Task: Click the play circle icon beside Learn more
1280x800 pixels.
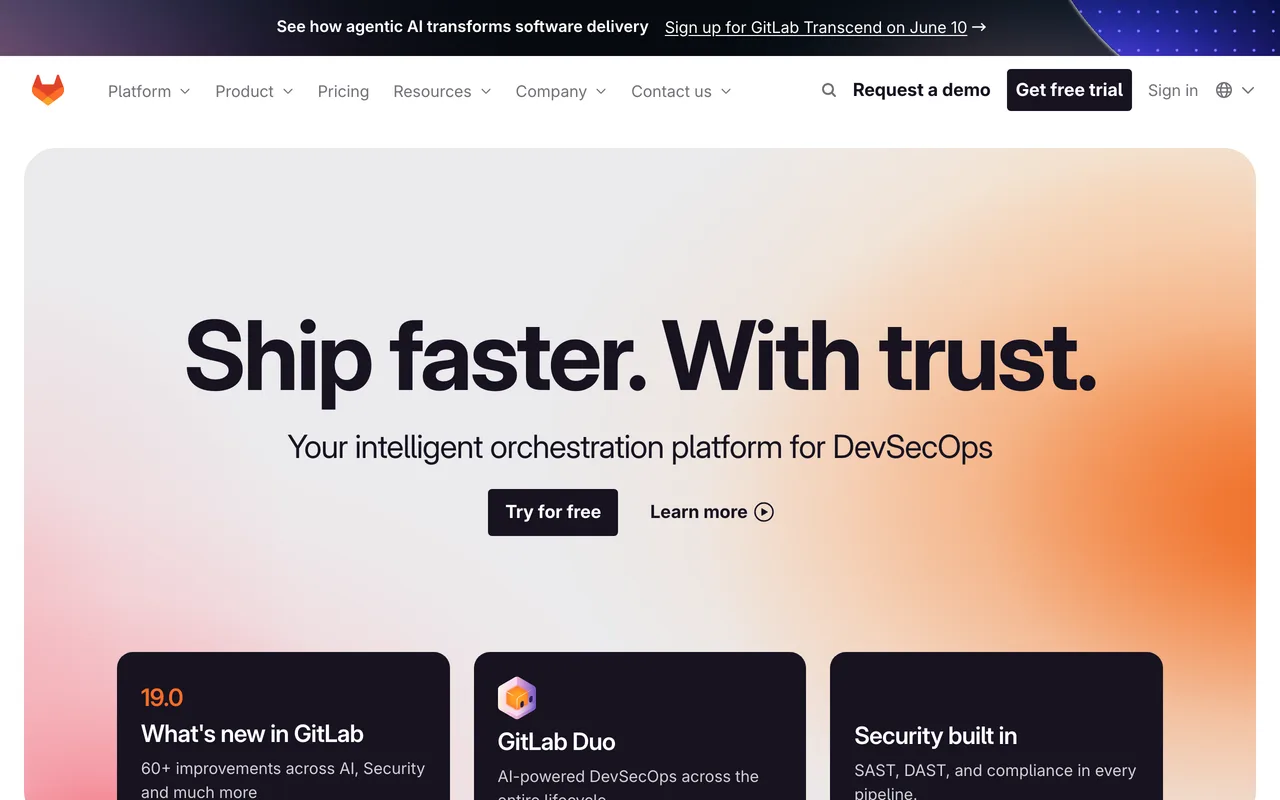Action: 764,512
